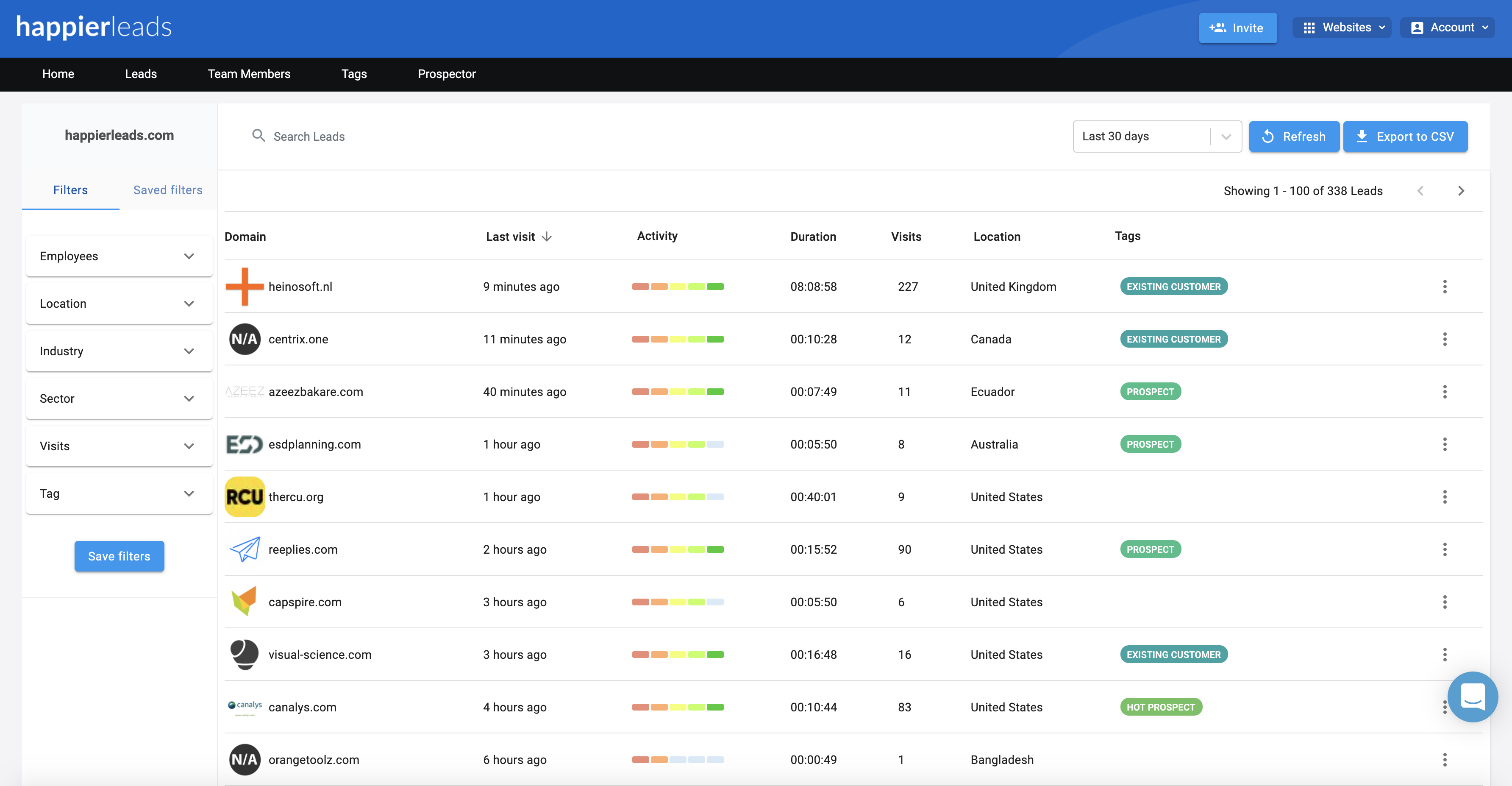This screenshot has height=786, width=1512.
Task: Click the heinosoft.nl orange plus logo
Action: coord(245,287)
